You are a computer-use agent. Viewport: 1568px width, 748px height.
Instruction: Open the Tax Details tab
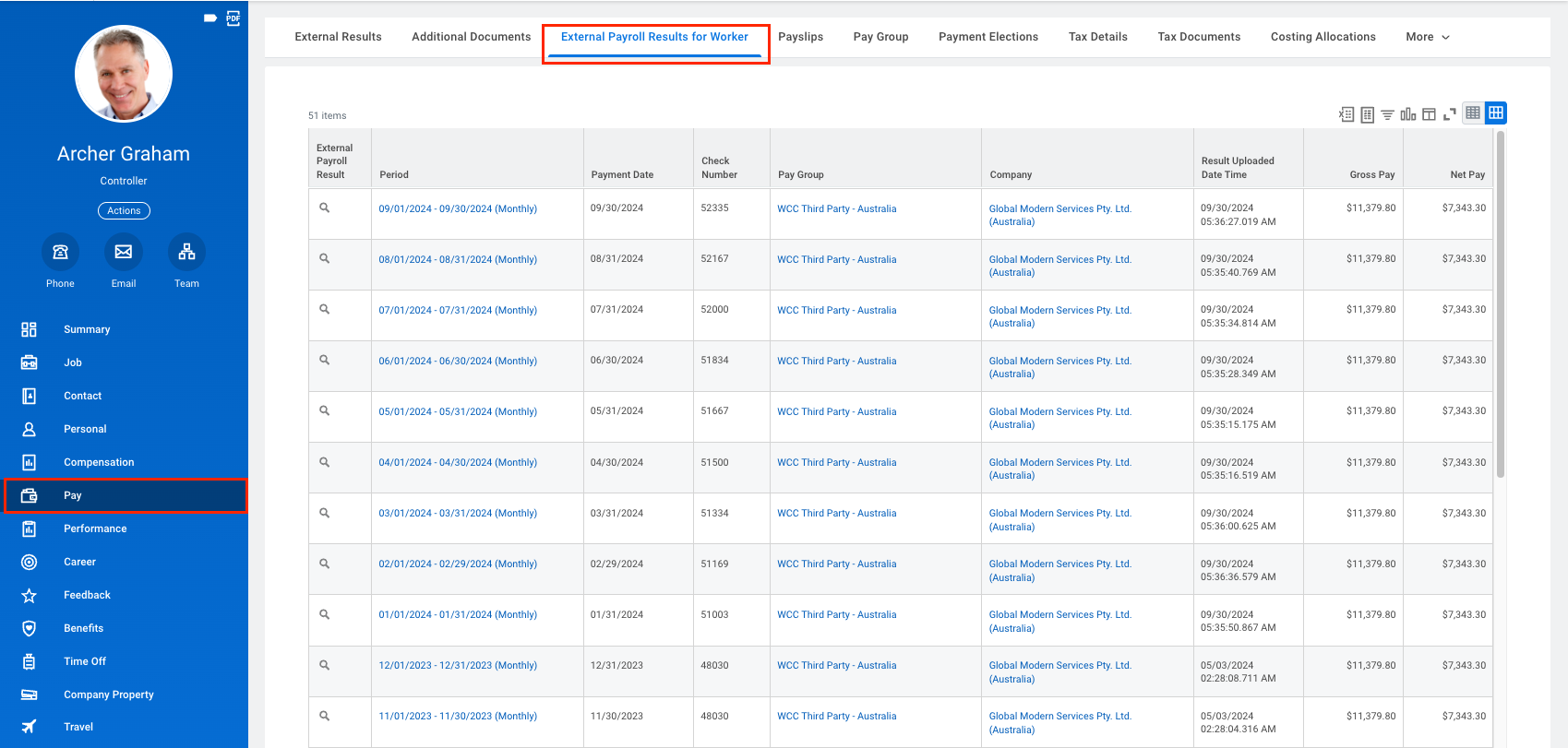1098,37
